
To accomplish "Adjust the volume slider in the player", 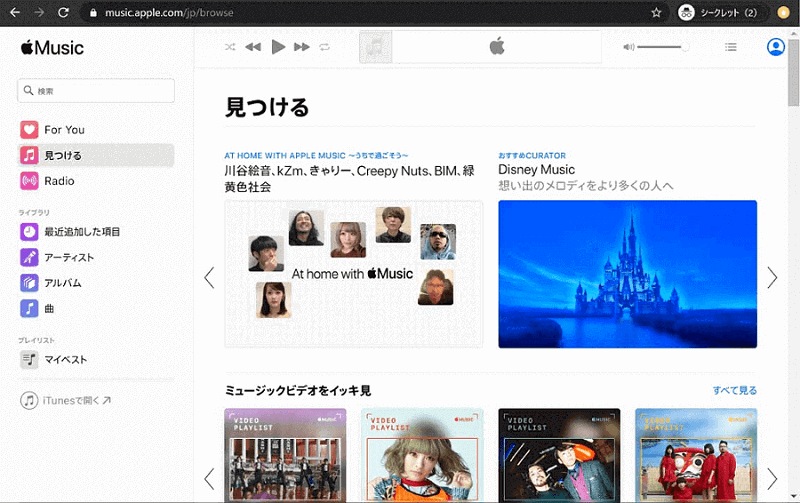I will (x=663, y=47).
